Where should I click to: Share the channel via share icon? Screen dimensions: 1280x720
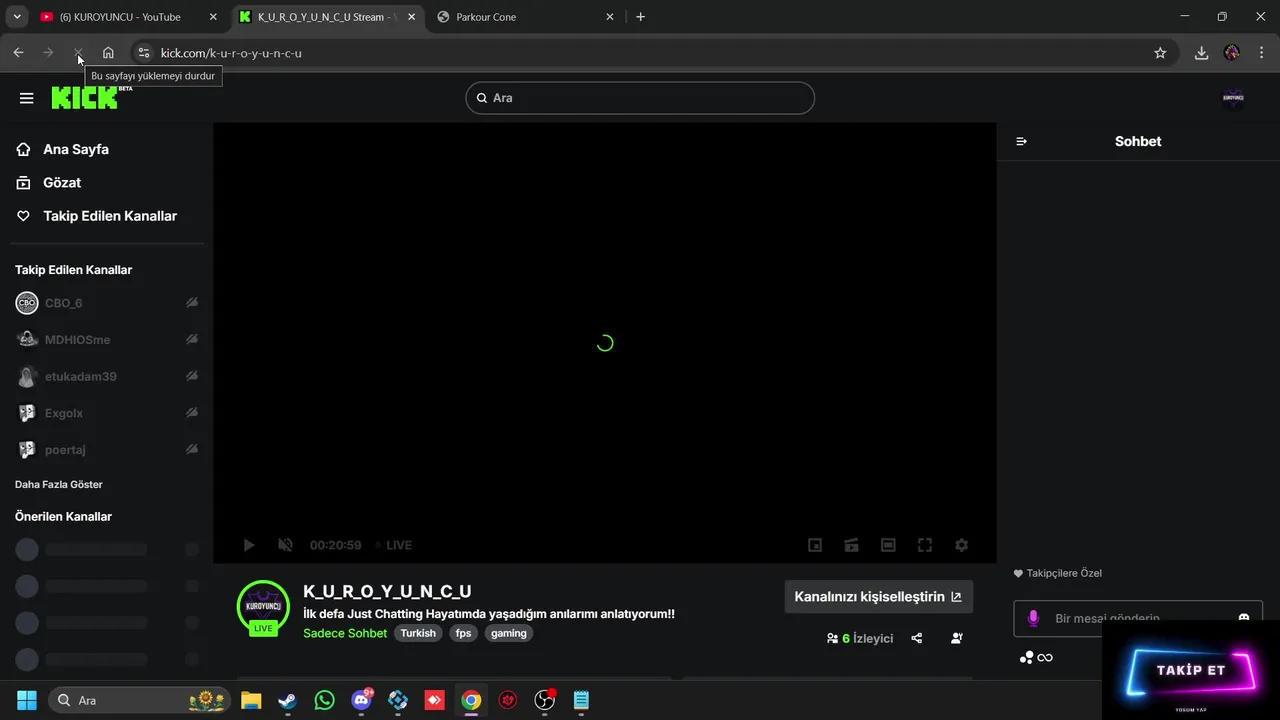click(917, 638)
